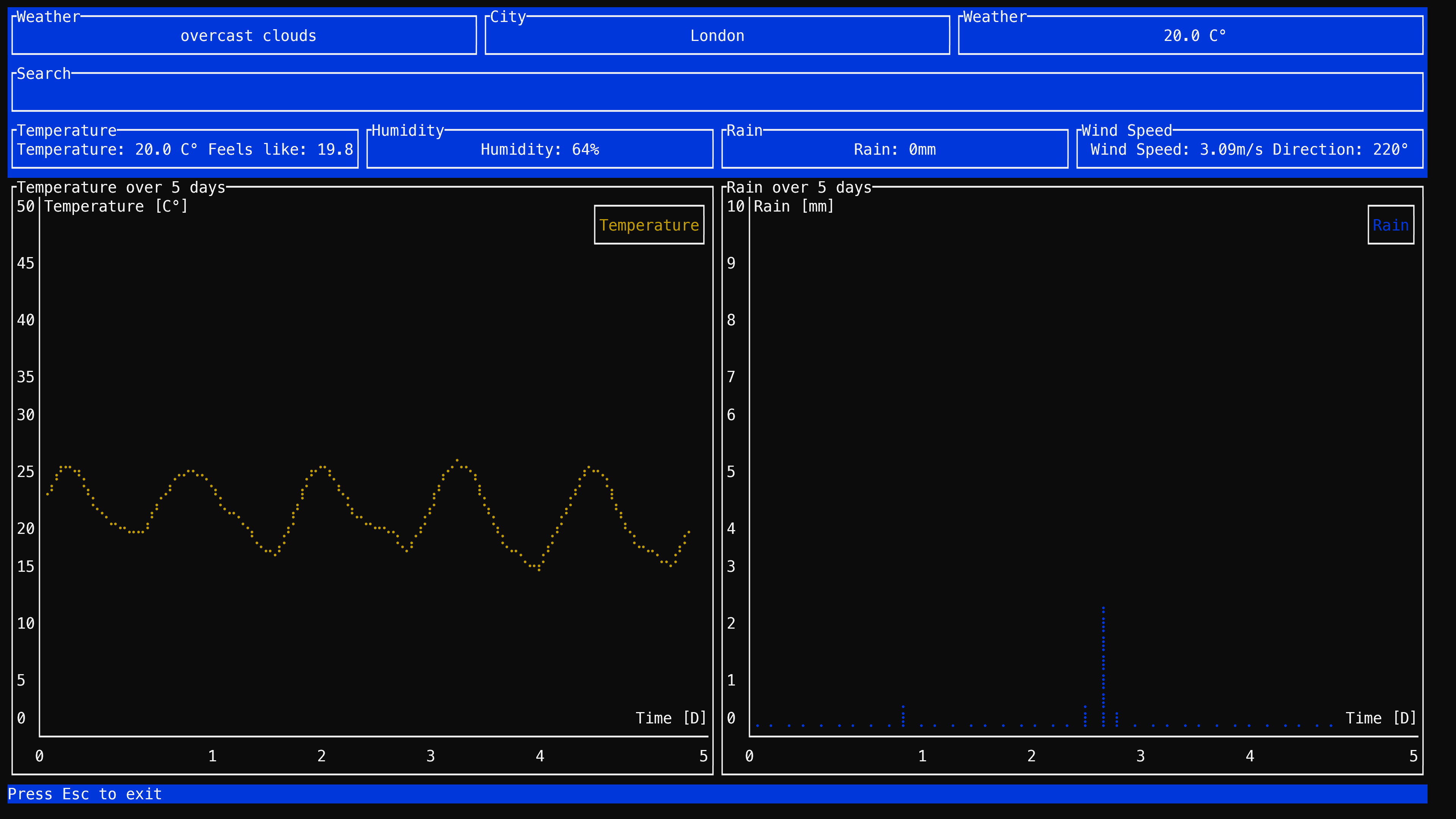Click the city name 'London'
The image size is (1456, 819).
point(717,36)
